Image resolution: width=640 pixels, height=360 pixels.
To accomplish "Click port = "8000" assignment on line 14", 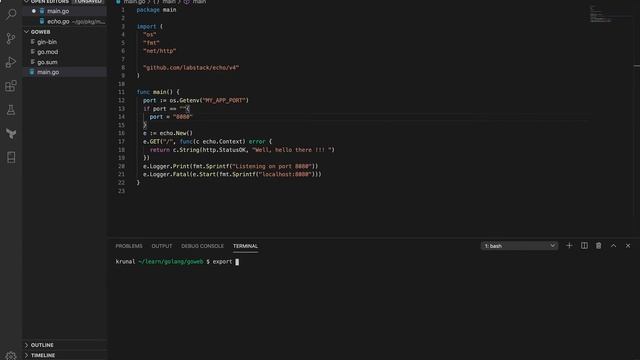I will click(171, 117).
